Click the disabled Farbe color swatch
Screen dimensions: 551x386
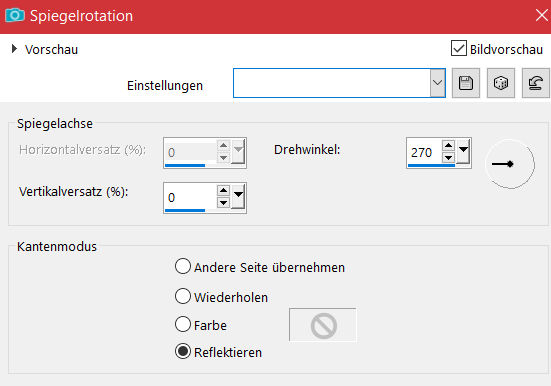(x=323, y=325)
